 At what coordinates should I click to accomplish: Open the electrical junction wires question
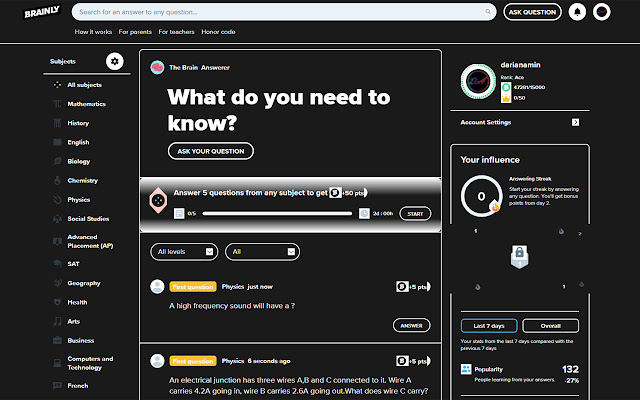click(298, 385)
